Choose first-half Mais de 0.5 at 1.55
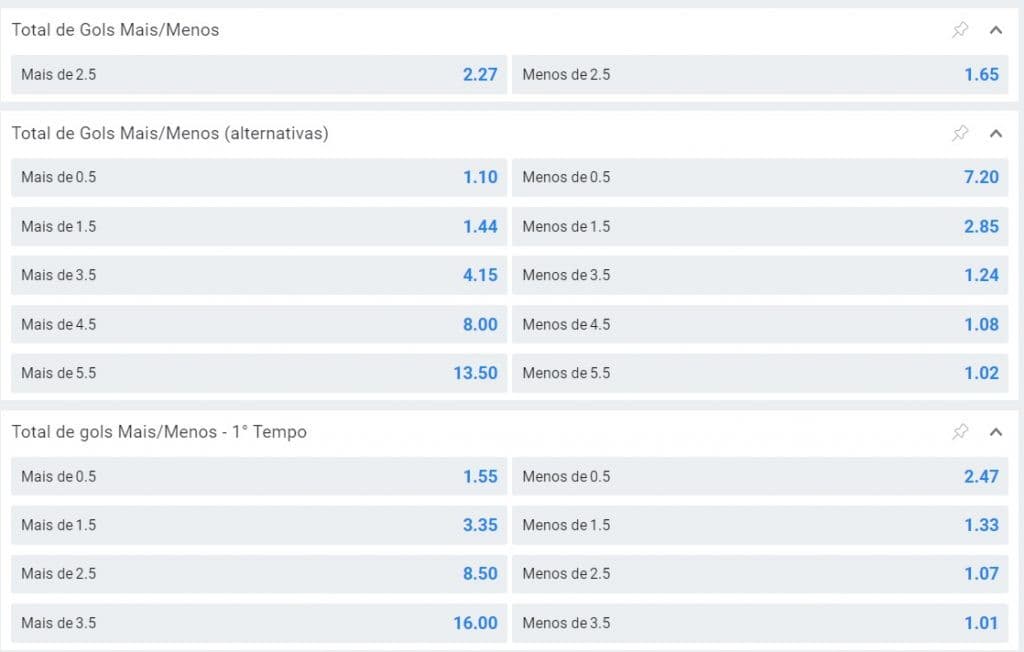 coord(259,476)
